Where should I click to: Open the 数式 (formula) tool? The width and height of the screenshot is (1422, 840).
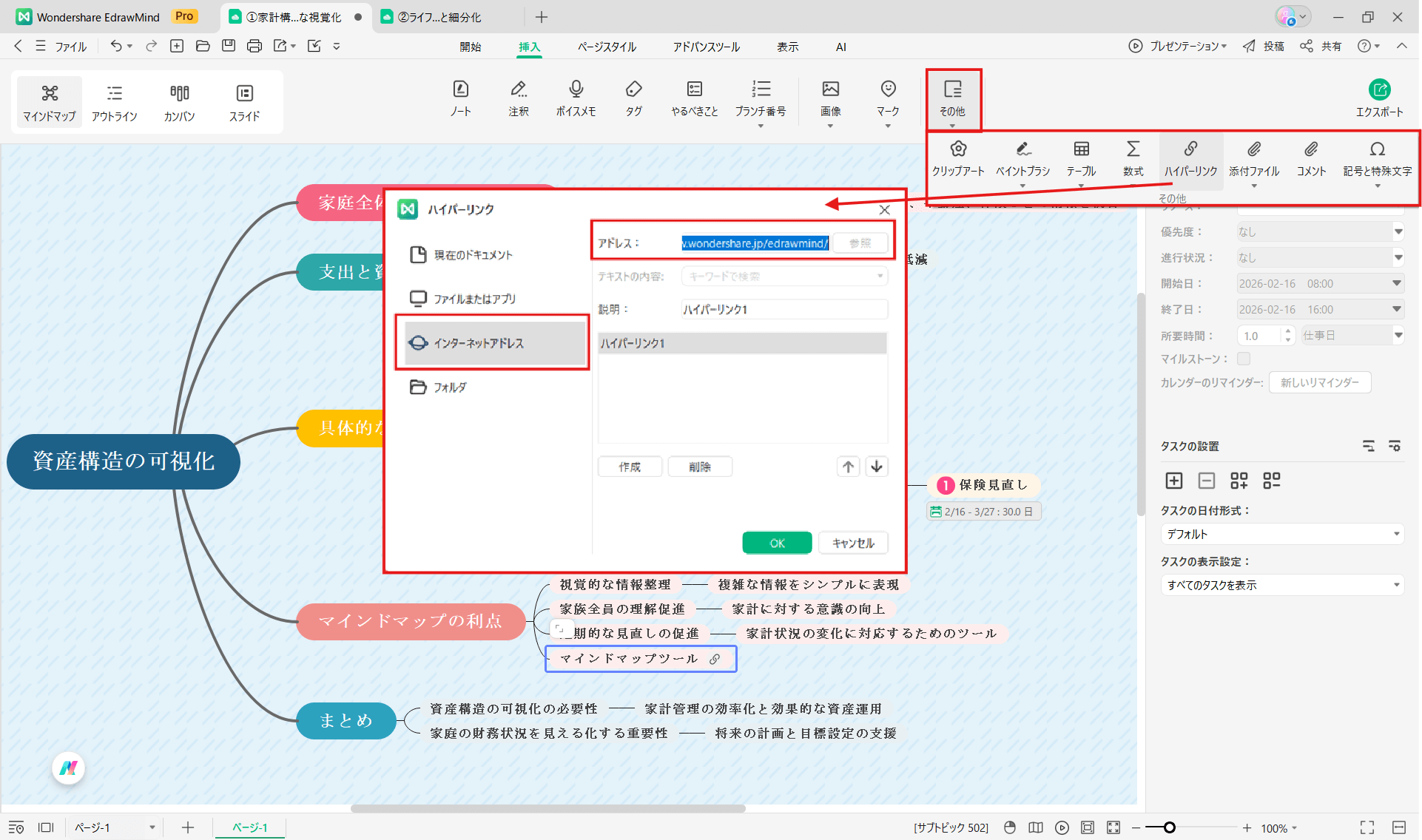coord(1133,157)
